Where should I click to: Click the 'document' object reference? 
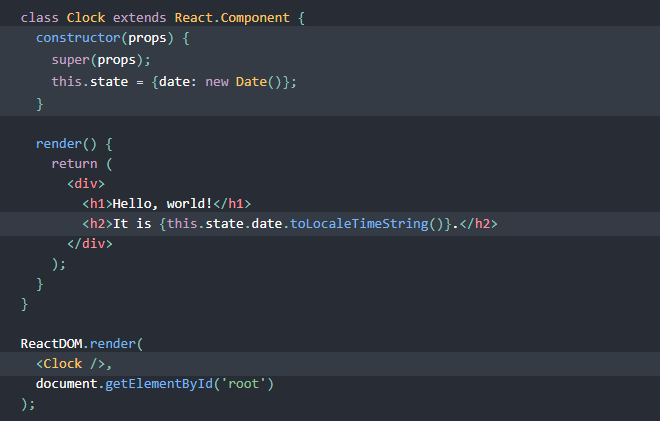click(x=67, y=384)
